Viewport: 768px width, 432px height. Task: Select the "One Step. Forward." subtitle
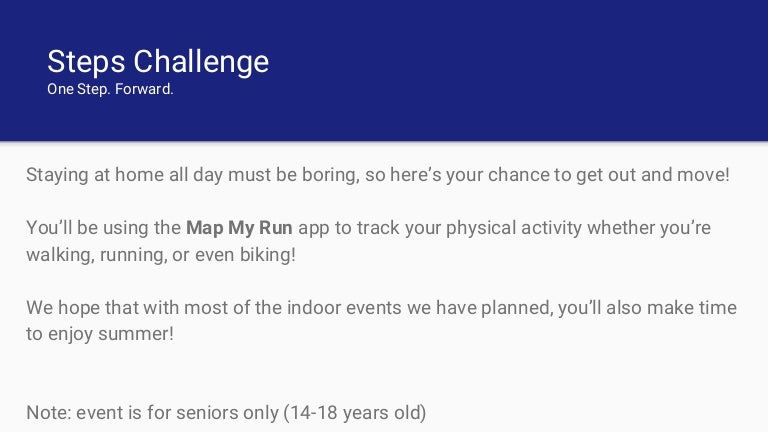110,89
